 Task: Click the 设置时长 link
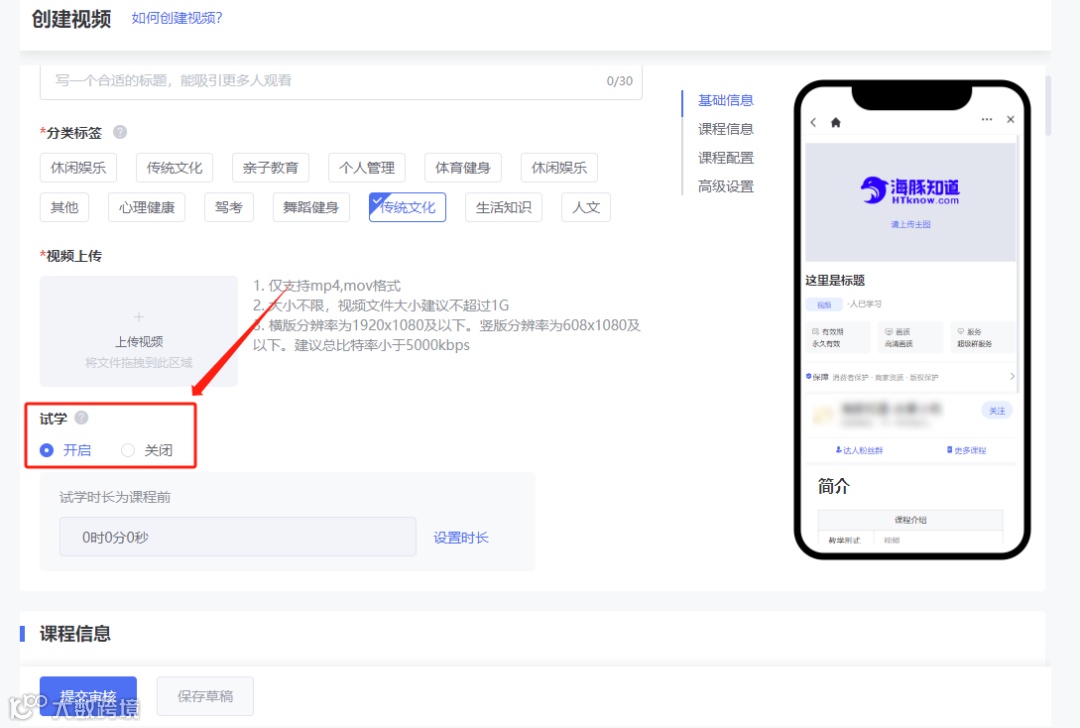pyautogui.click(x=461, y=537)
